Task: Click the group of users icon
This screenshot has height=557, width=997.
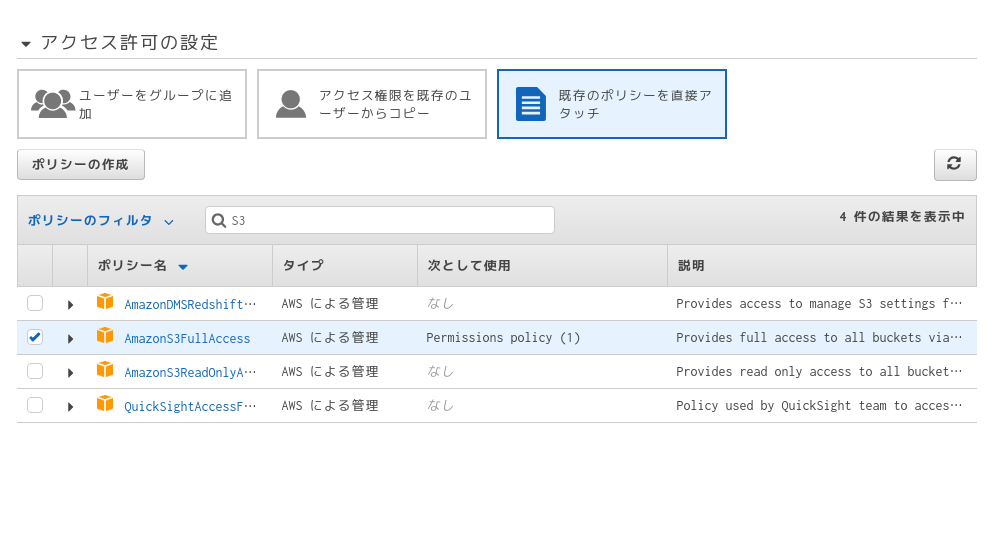Action: (x=53, y=104)
